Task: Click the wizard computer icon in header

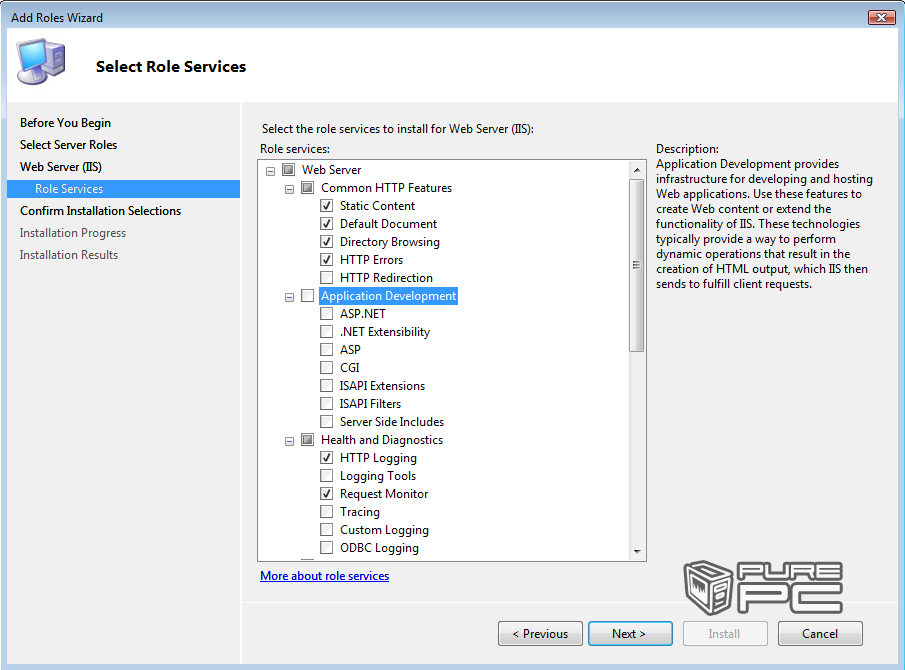Action: coord(40,61)
